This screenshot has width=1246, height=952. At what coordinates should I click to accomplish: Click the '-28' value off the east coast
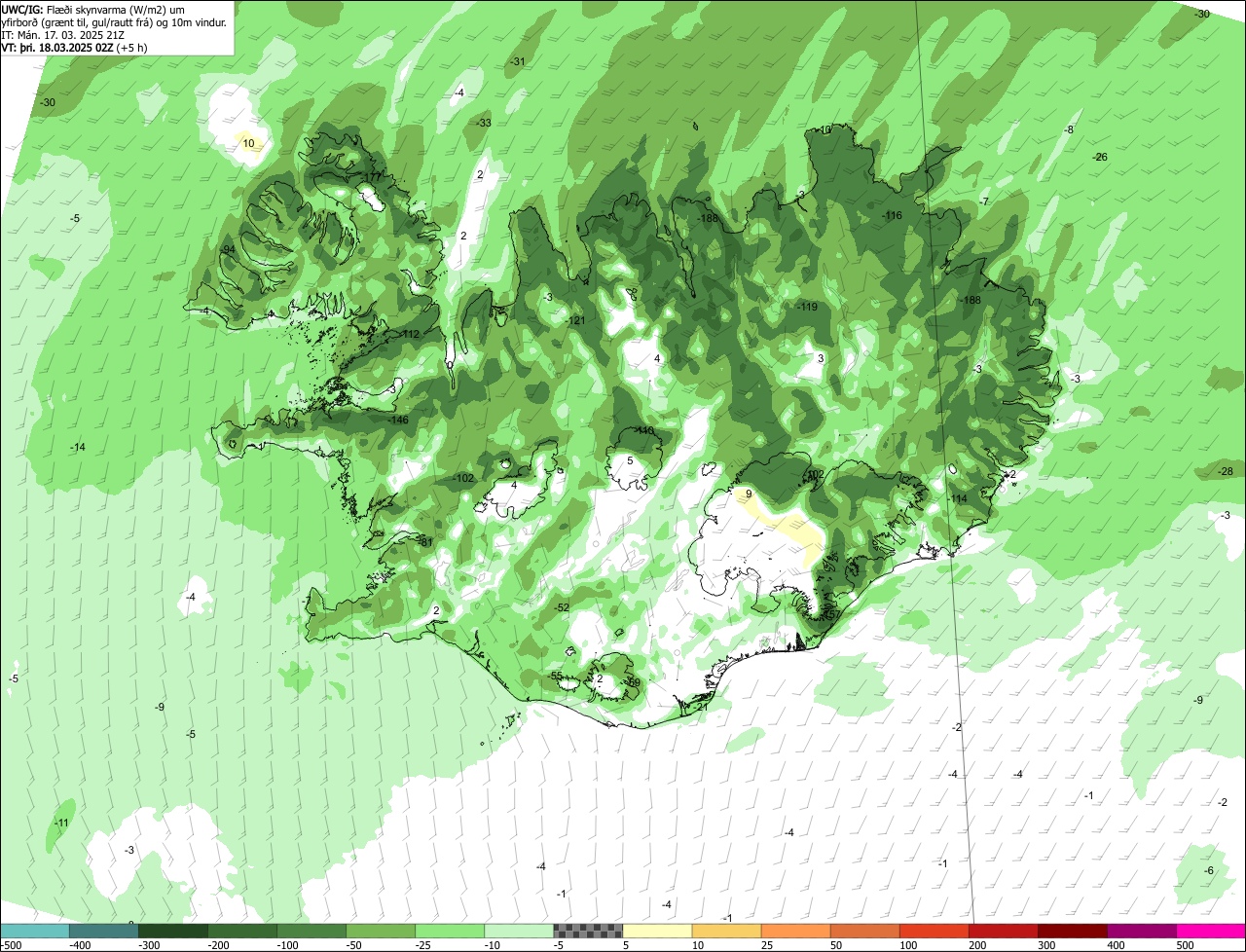pyautogui.click(x=1226, y=471)
